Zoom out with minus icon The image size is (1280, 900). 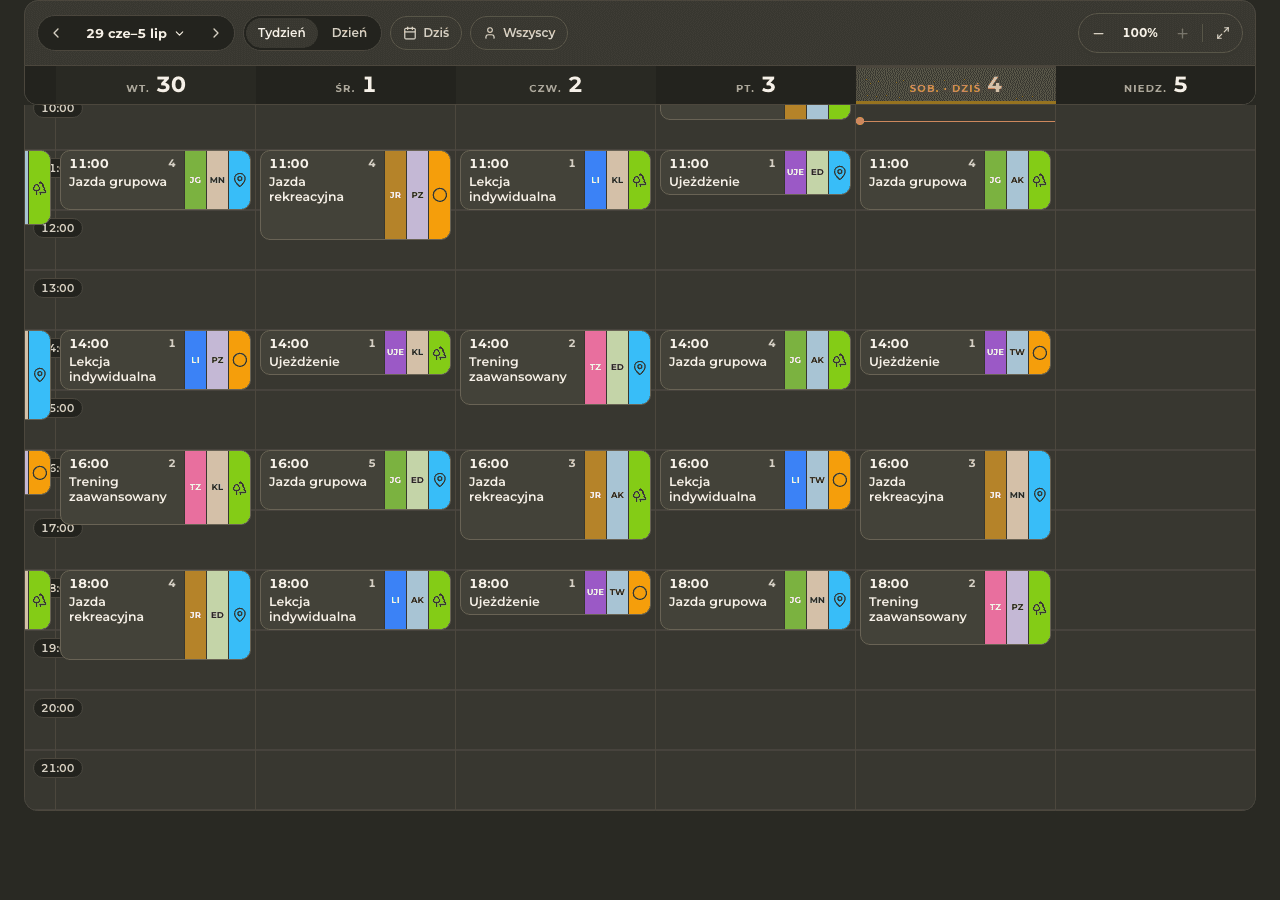click(x=1099, y=33)
